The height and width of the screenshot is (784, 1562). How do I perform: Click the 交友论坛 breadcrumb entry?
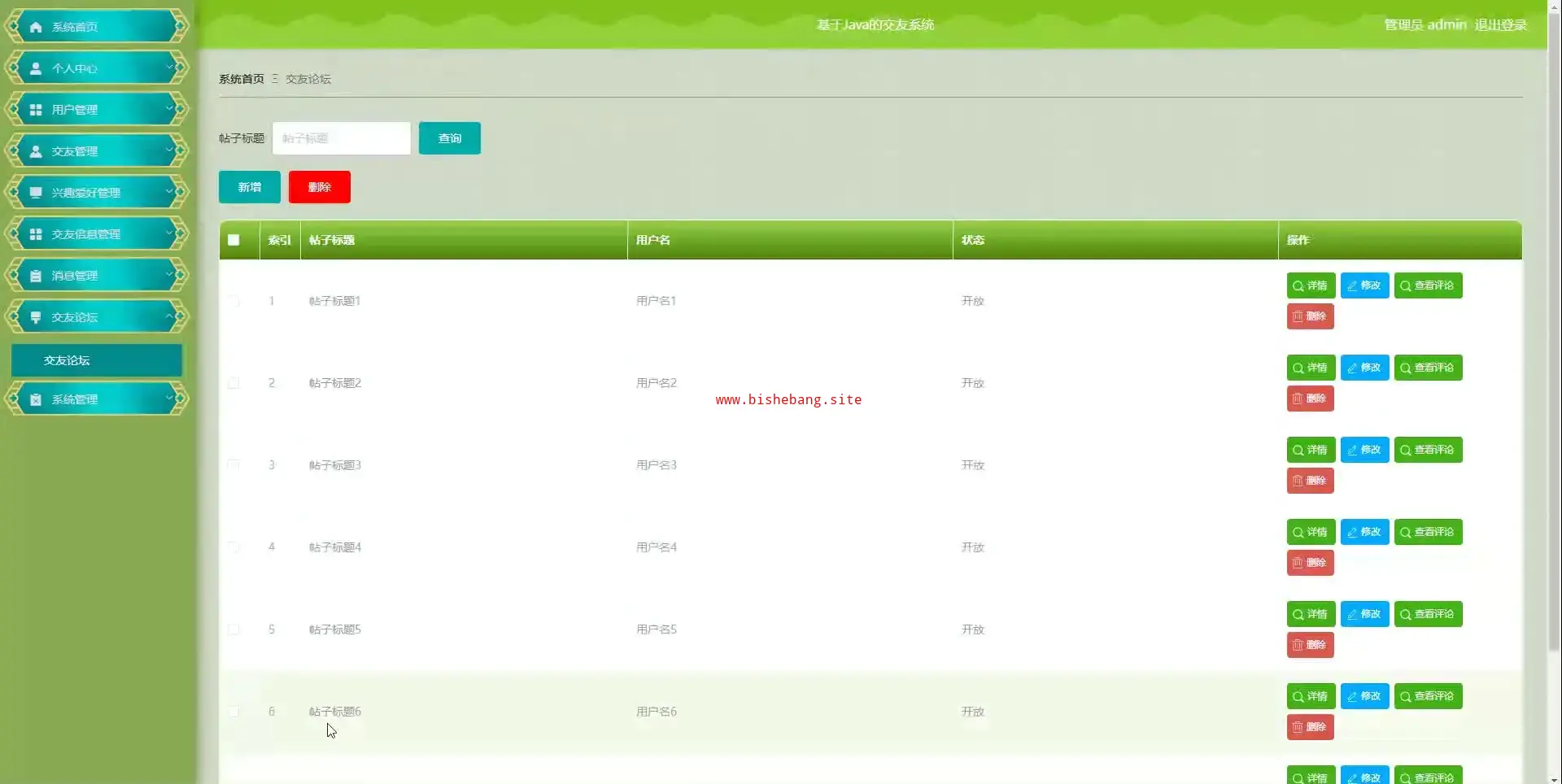click(308, 79)
